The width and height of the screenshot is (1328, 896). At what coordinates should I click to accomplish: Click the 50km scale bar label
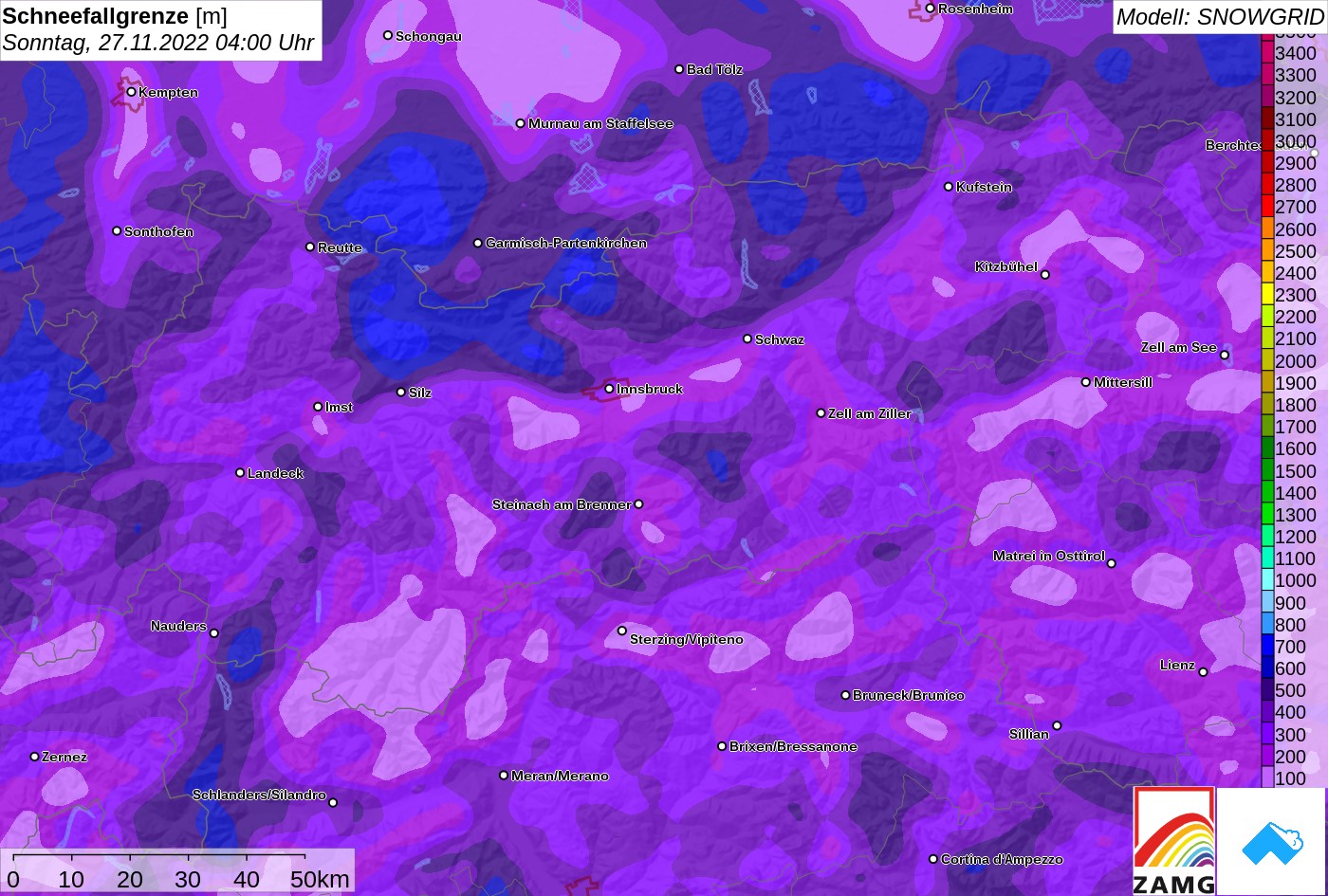click(x=320, y=879)
